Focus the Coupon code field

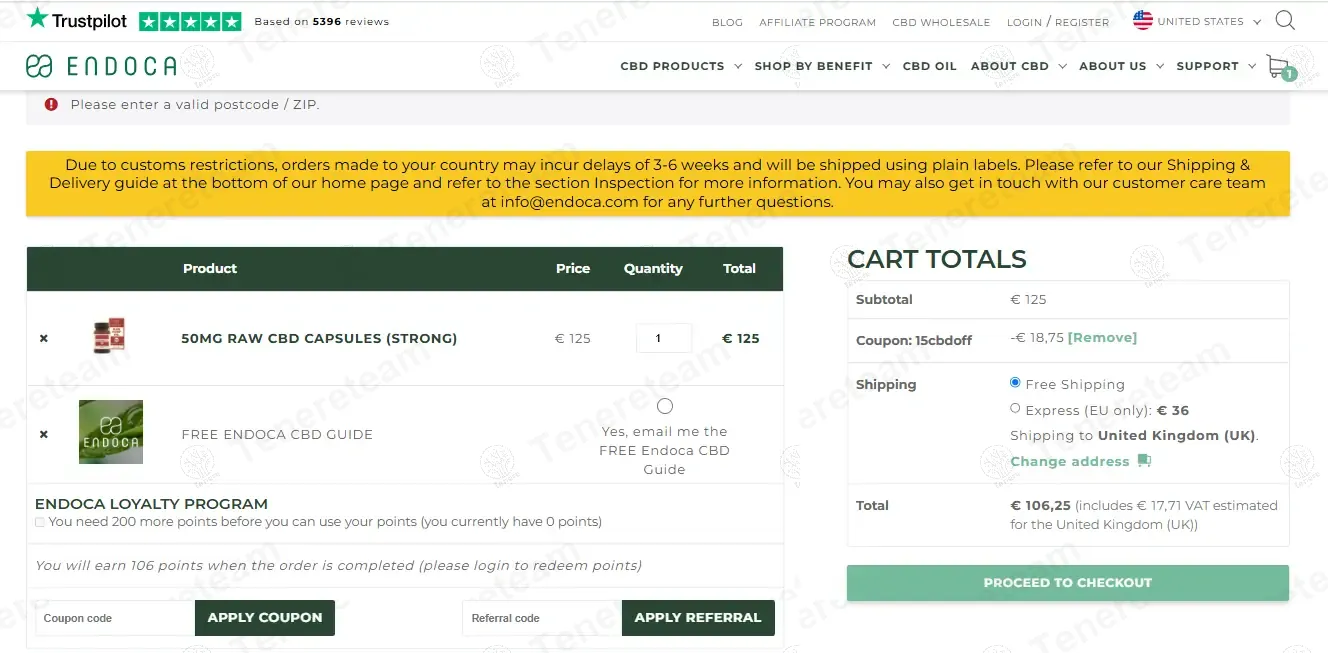(115, 618)
